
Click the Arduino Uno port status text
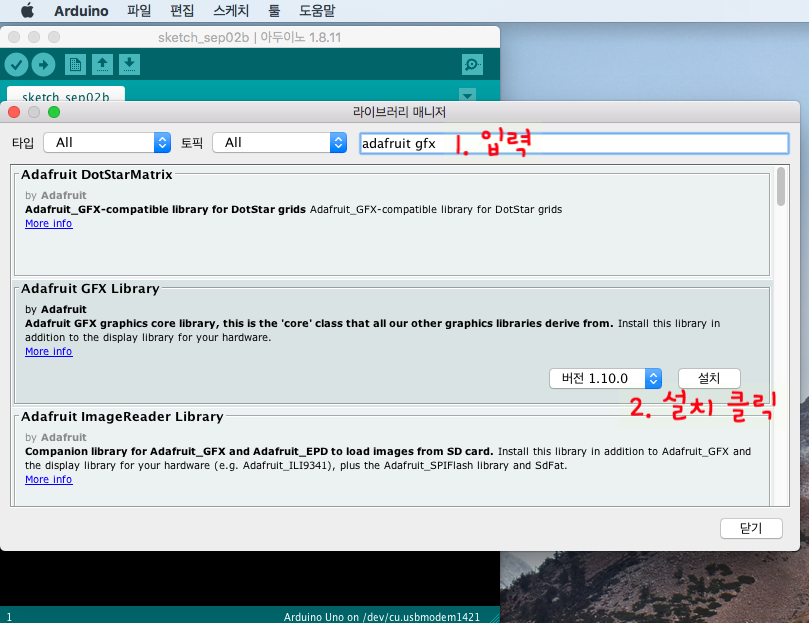pyautogui.click(x=382, y=617)
